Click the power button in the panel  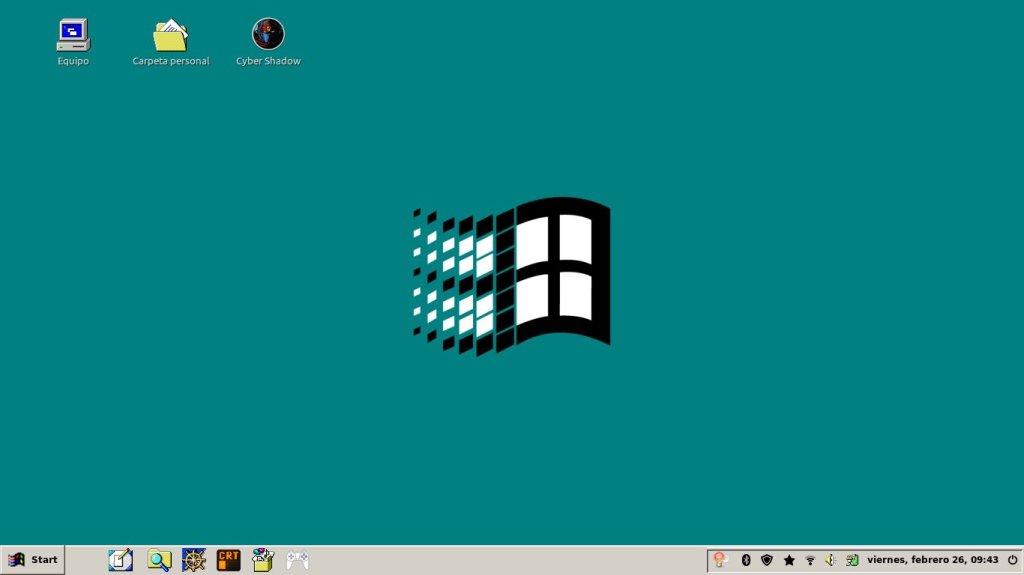[1012, 560]
